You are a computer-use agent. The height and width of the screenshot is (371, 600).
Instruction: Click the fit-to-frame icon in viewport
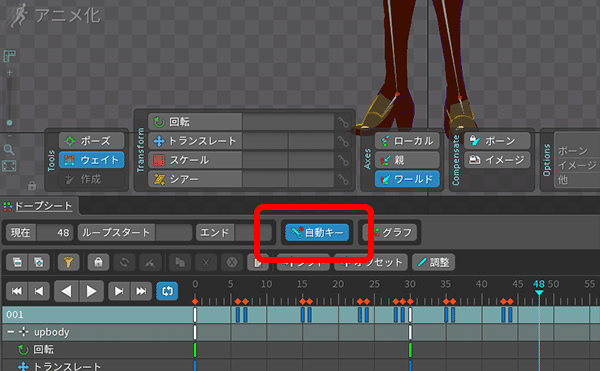(x=9, y=166)
